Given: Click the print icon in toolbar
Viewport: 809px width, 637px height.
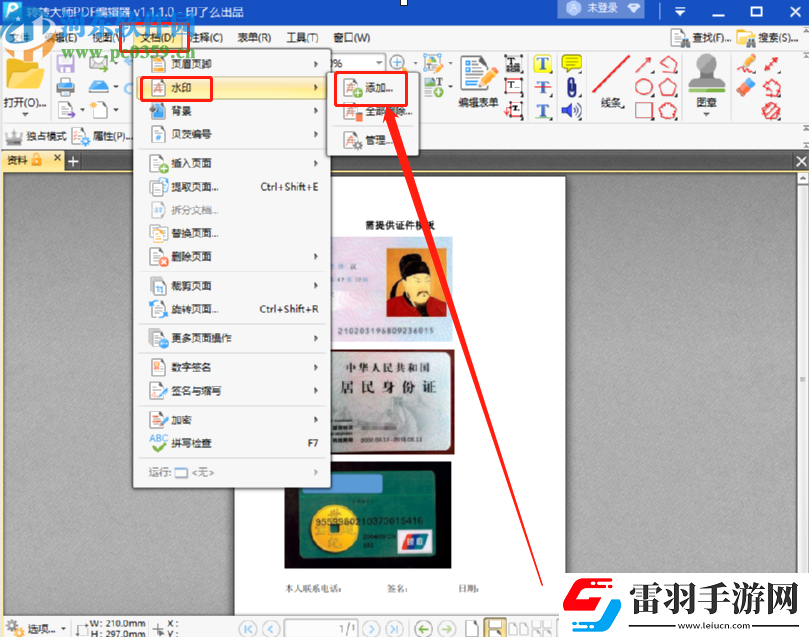Looking at the screenshot, I should pos(66,87).
